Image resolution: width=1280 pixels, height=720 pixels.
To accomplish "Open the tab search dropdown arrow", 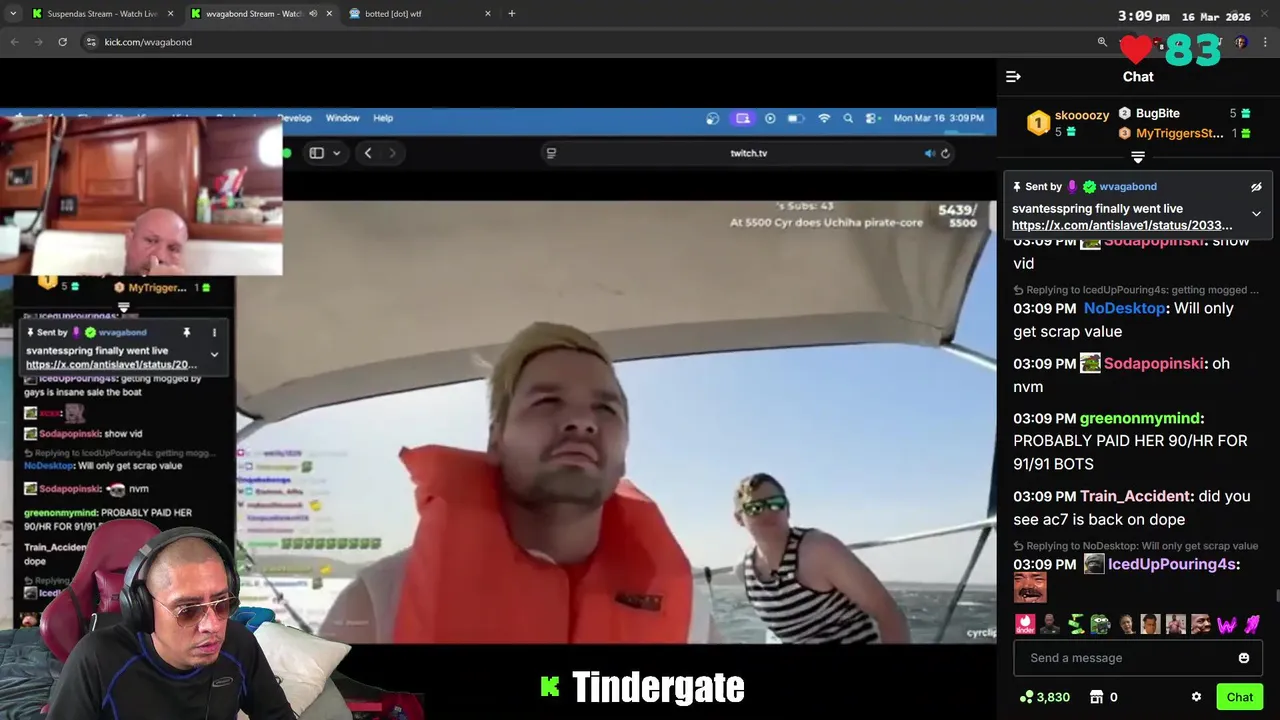I will click(12, 14).
